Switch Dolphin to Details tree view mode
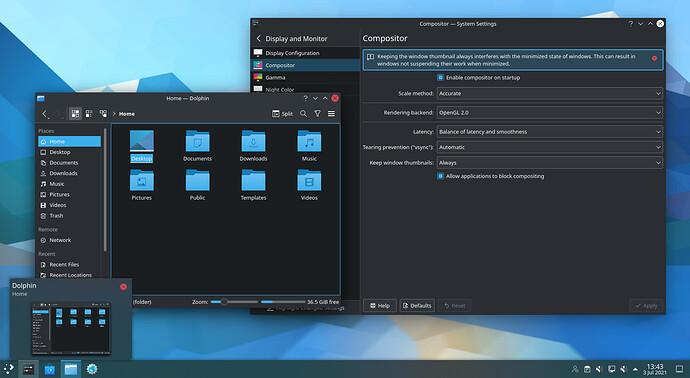Image resolution: width=690 pixels, height=378 pixels. [103, 114]
